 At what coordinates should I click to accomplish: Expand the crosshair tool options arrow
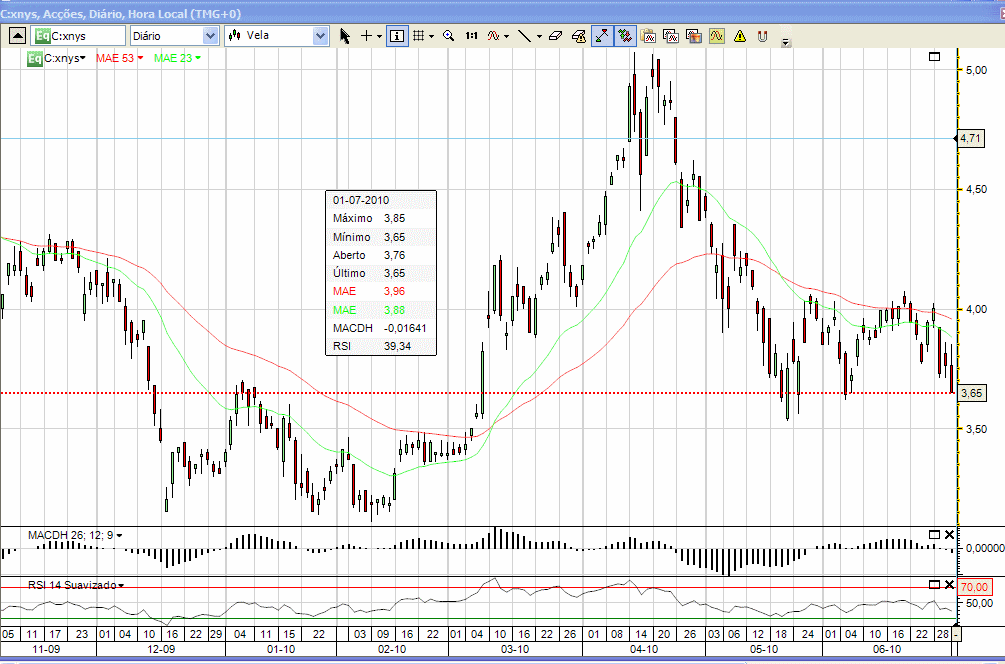coord(379,37)
